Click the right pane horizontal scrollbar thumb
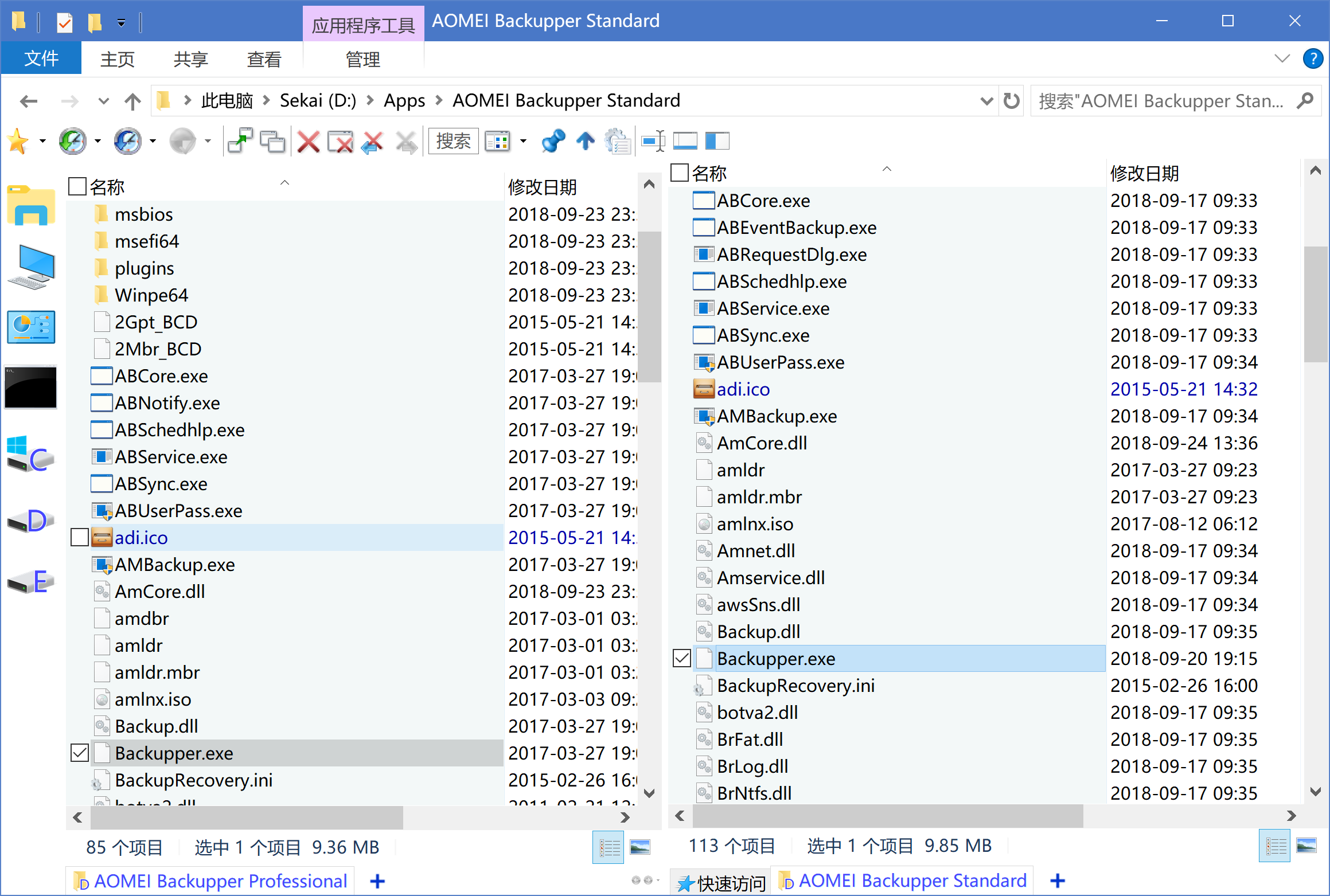The height and width of the screenshot is (896, 1330). pyautogui.click(x=888, y=816)
